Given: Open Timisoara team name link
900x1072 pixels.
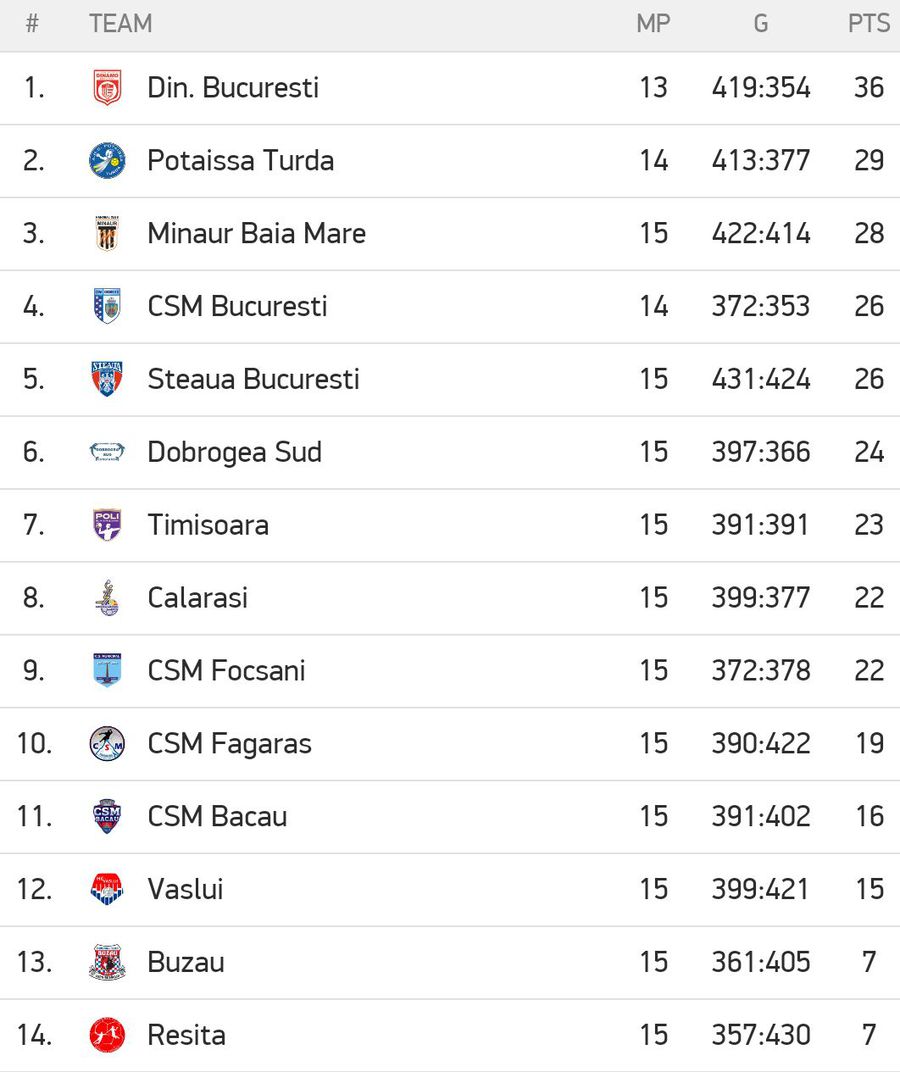Looking at the screenshot, I should (x=208, y=525).
